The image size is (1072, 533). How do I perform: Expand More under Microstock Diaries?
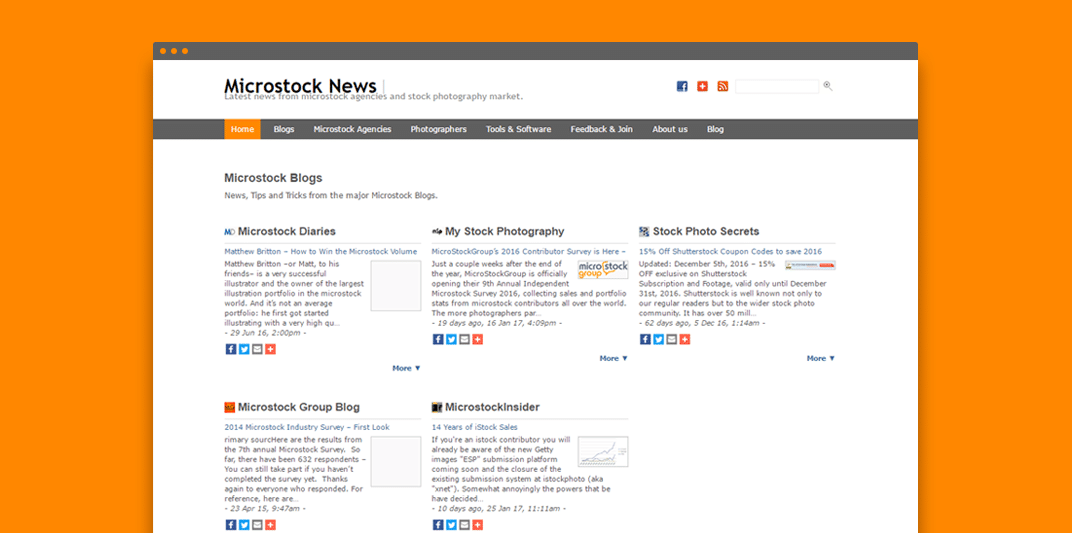[x=406, y=368]
